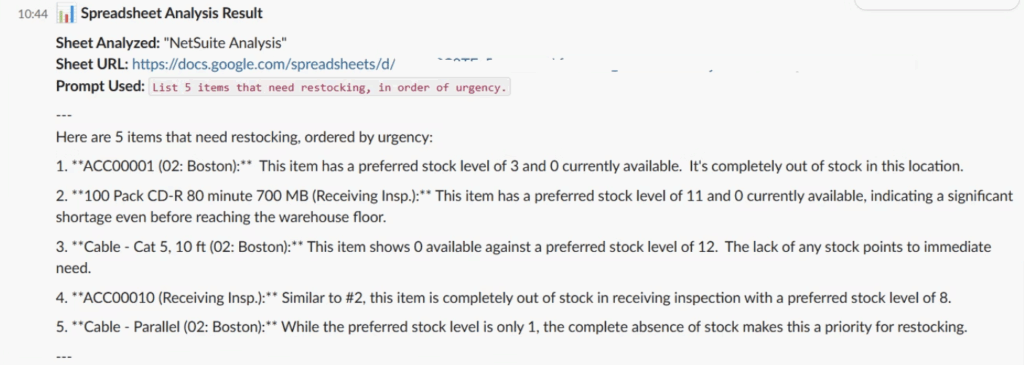Viewport: 1024px width, 365px height.
Task: Click the blurred portion of the sheet URL
Action: 656,65
